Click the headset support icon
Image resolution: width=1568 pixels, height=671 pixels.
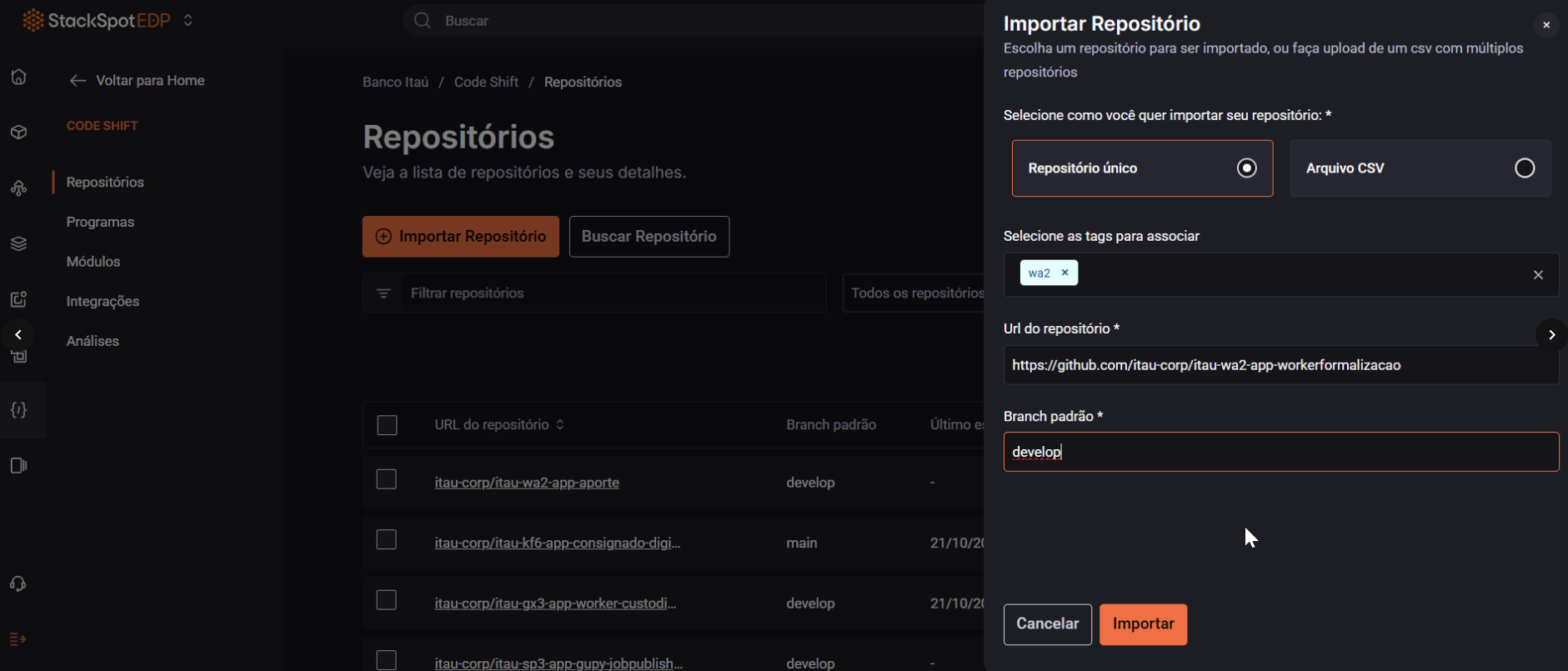coord(18,583)
